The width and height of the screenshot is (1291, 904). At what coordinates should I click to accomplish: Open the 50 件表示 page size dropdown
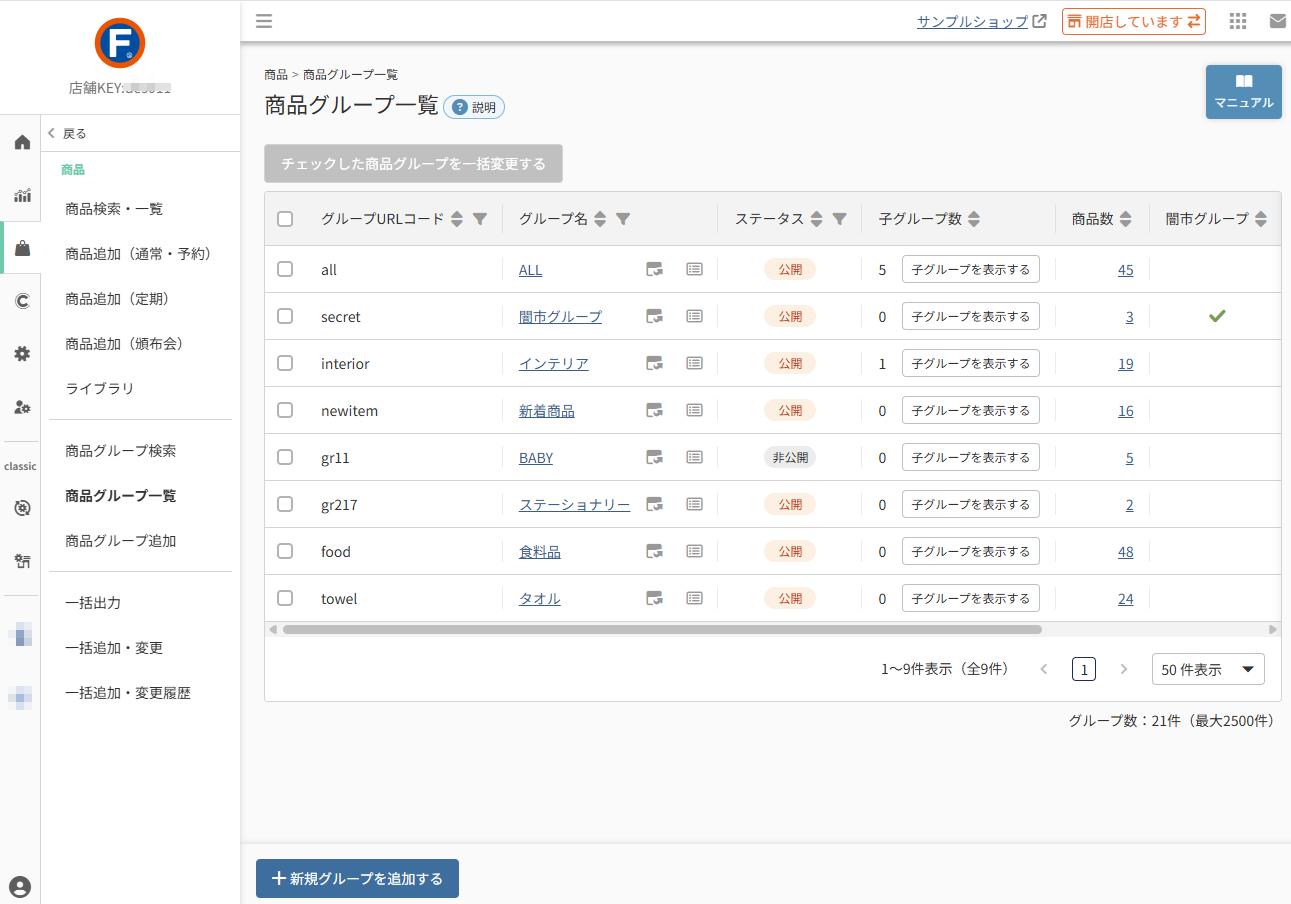coord(1208,670)
